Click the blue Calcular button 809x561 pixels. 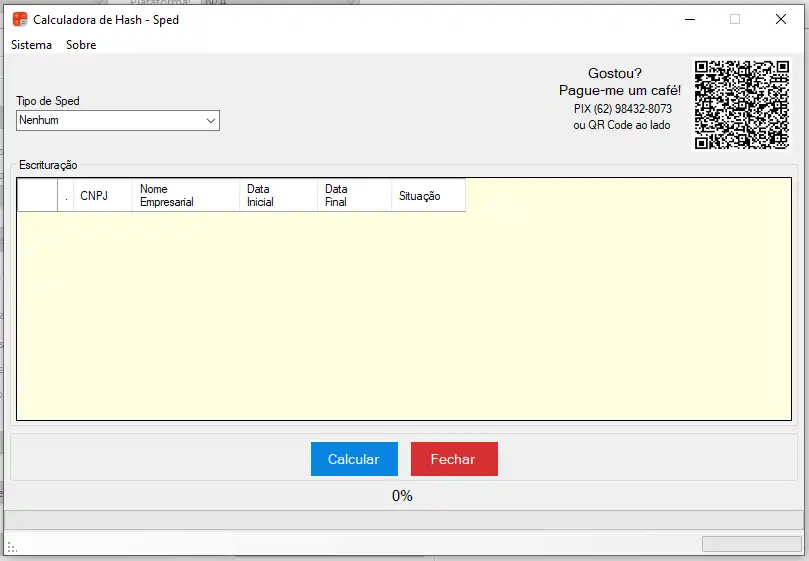[x=354, y=459]
